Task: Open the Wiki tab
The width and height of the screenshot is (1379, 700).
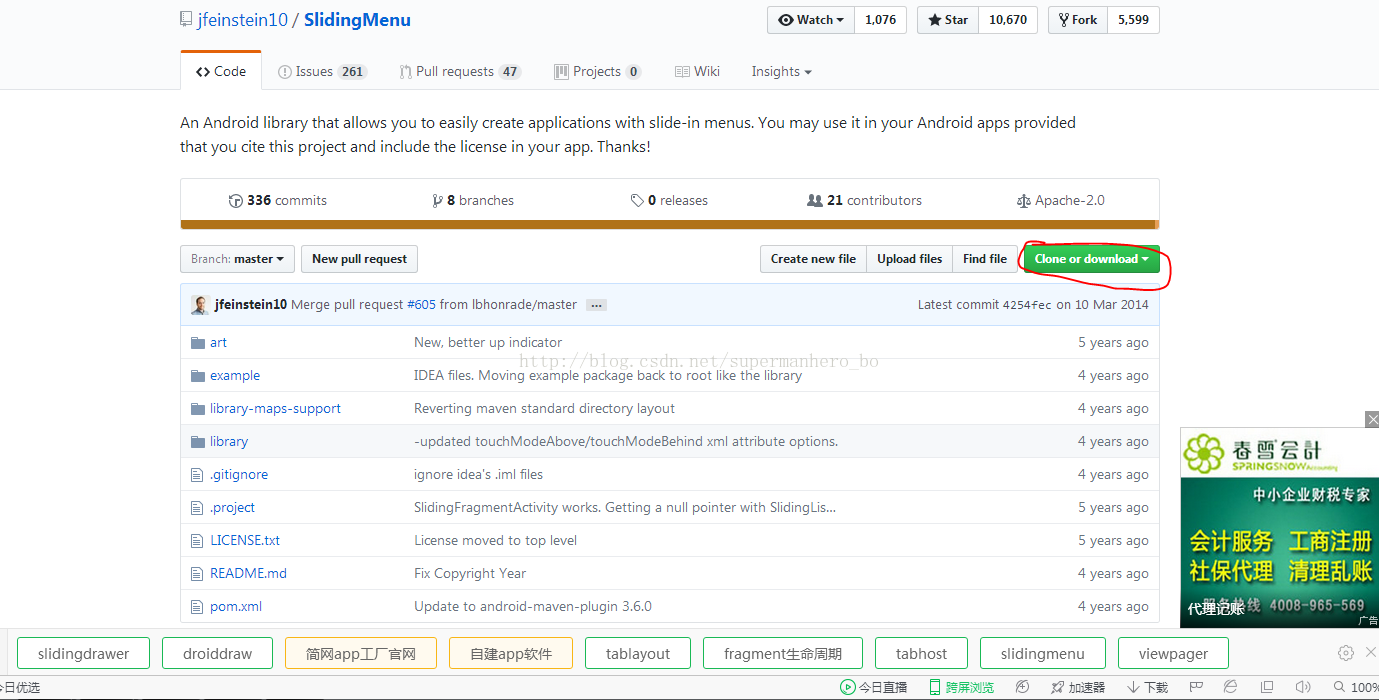Action: point(697,72)
